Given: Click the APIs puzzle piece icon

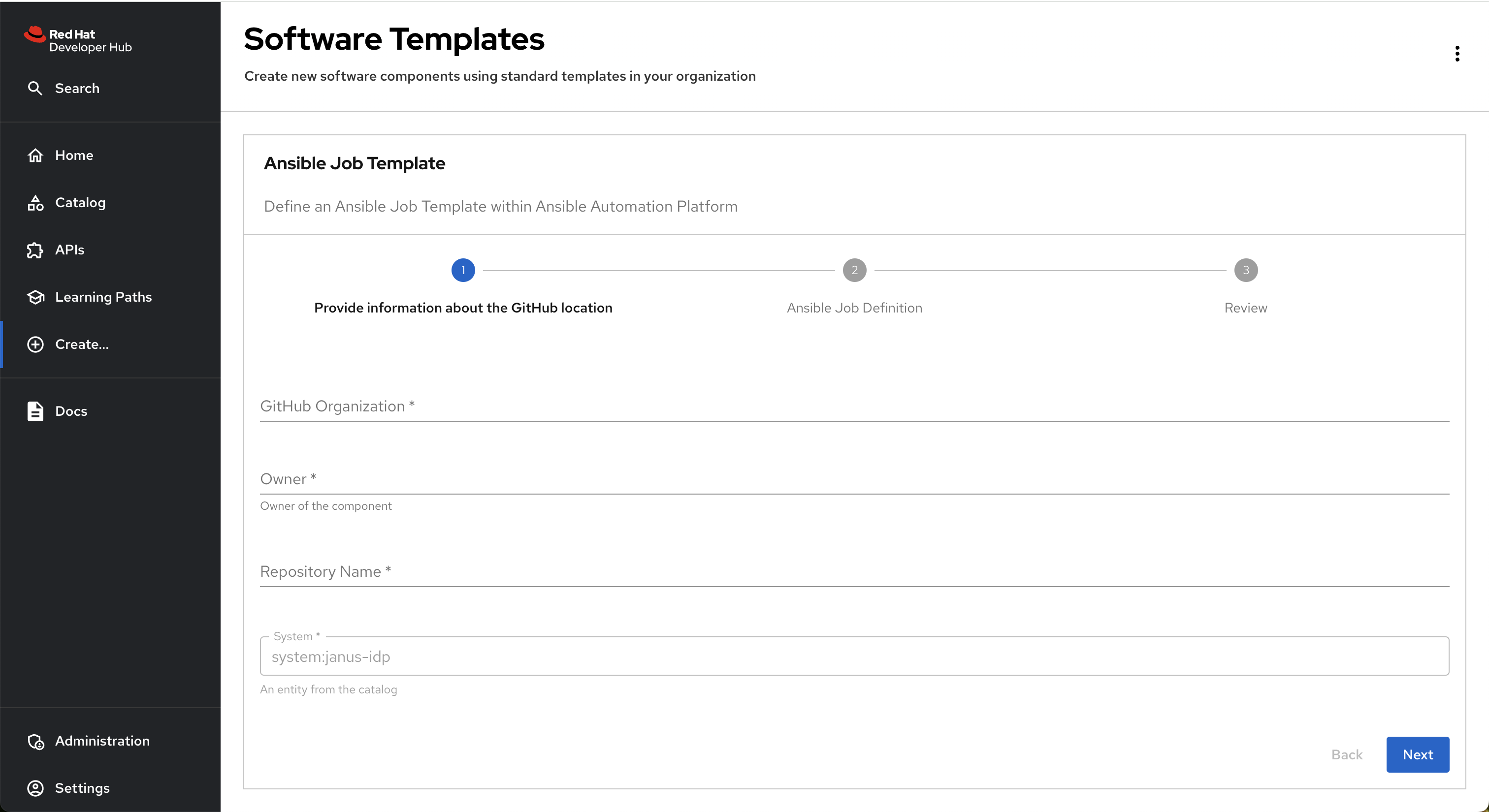Looking at the screenshot, I should (x=35, y=250).
